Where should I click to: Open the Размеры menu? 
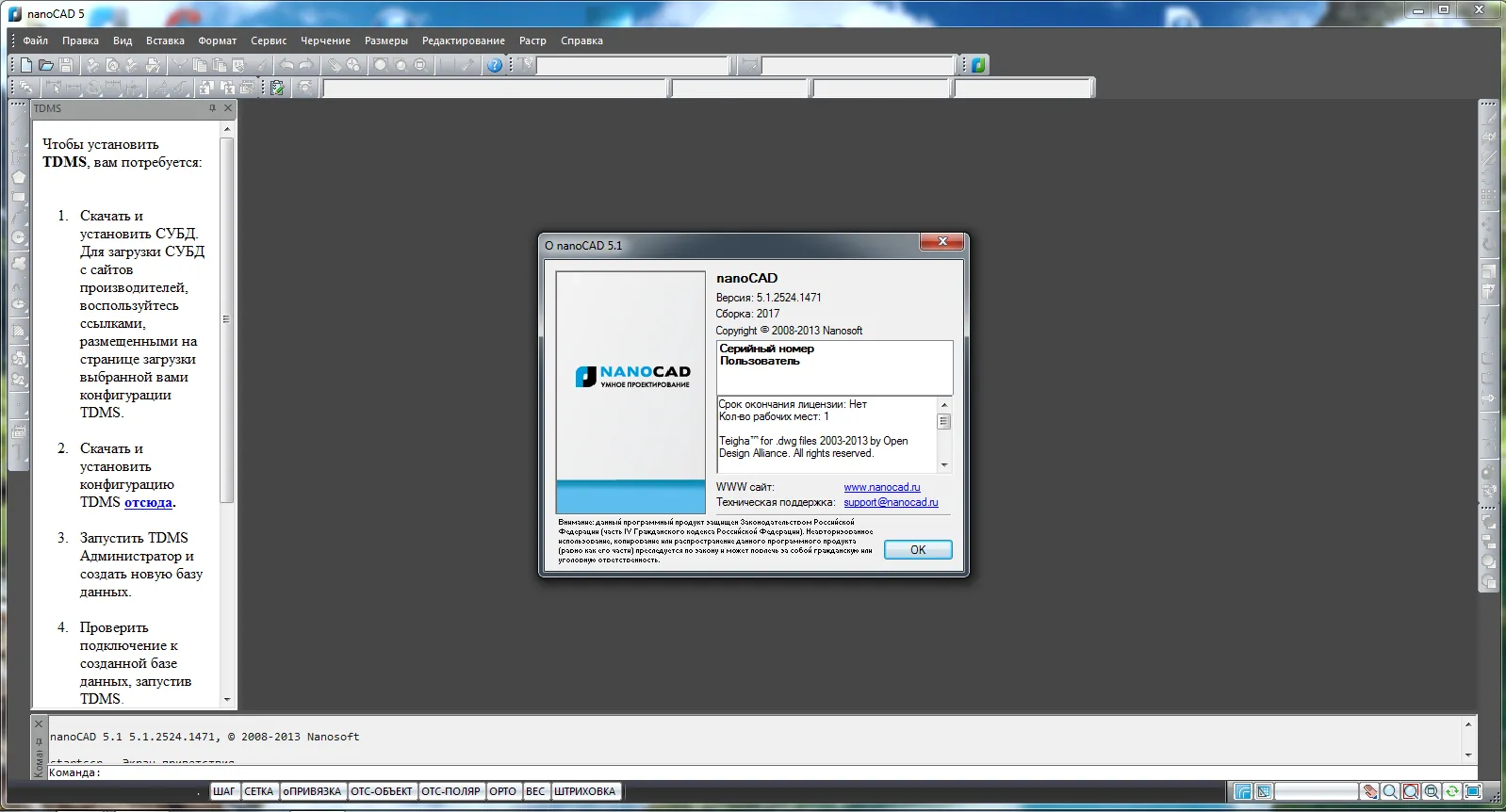pyautogui.click(x=386, y=41)
